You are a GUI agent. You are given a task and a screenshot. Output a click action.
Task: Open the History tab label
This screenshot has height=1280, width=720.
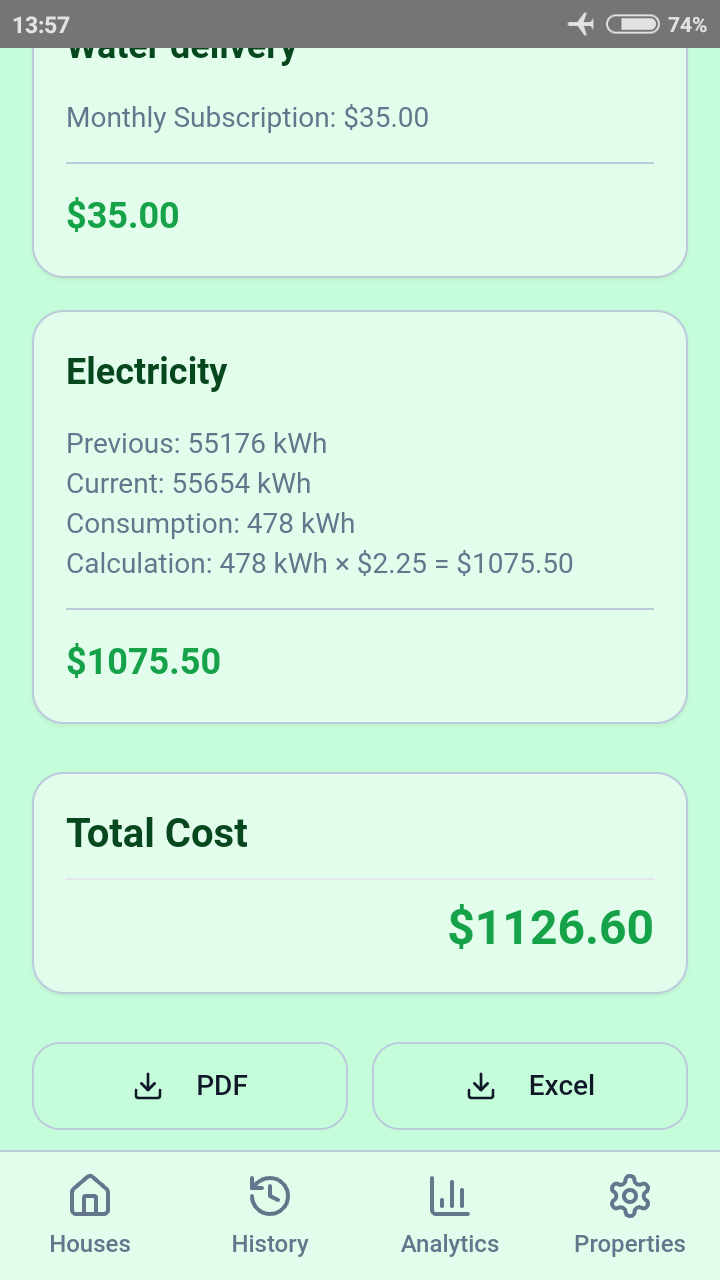click(x=270, y=1244)
